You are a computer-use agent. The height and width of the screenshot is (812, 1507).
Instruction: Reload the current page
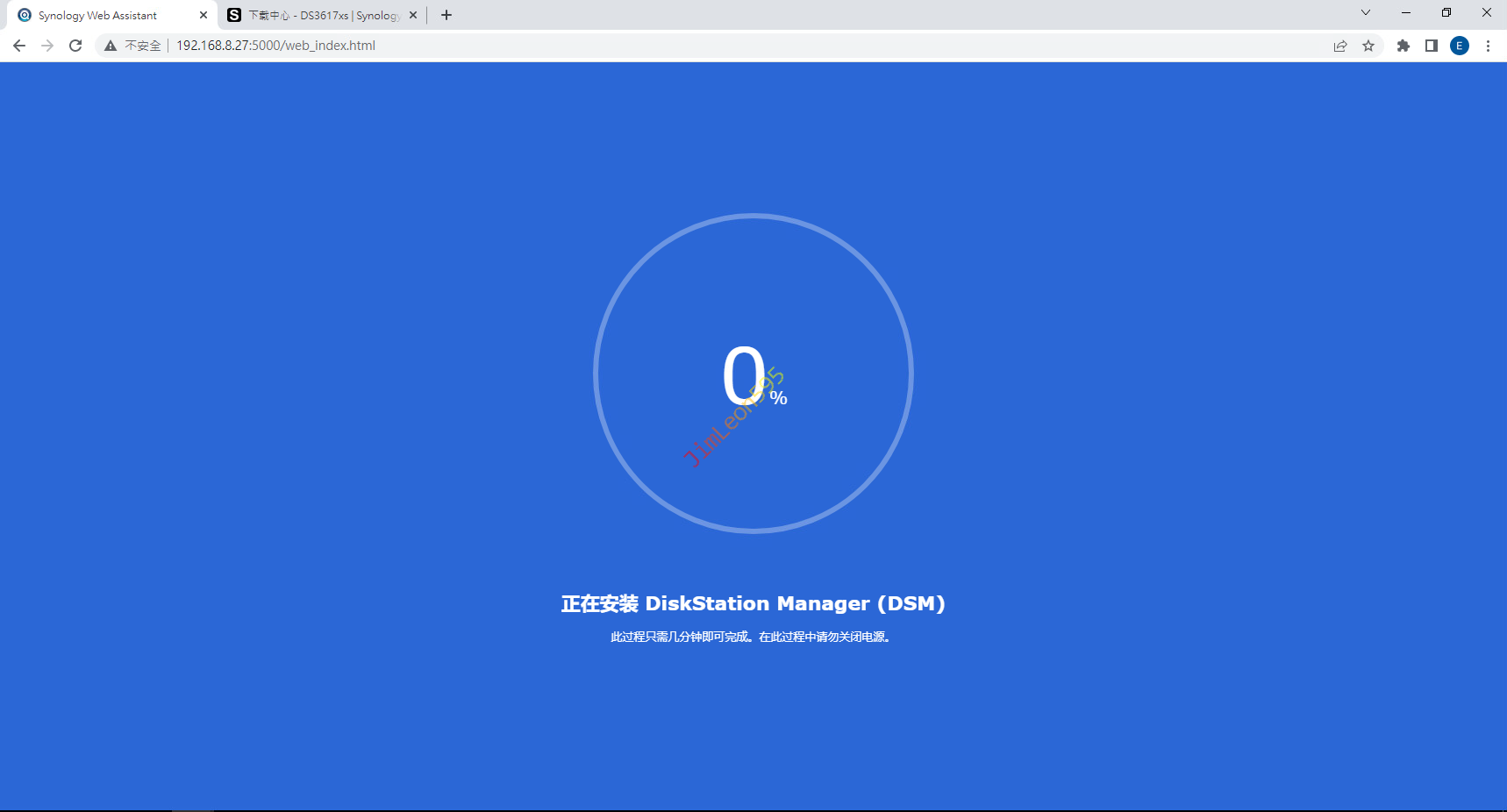75,46
